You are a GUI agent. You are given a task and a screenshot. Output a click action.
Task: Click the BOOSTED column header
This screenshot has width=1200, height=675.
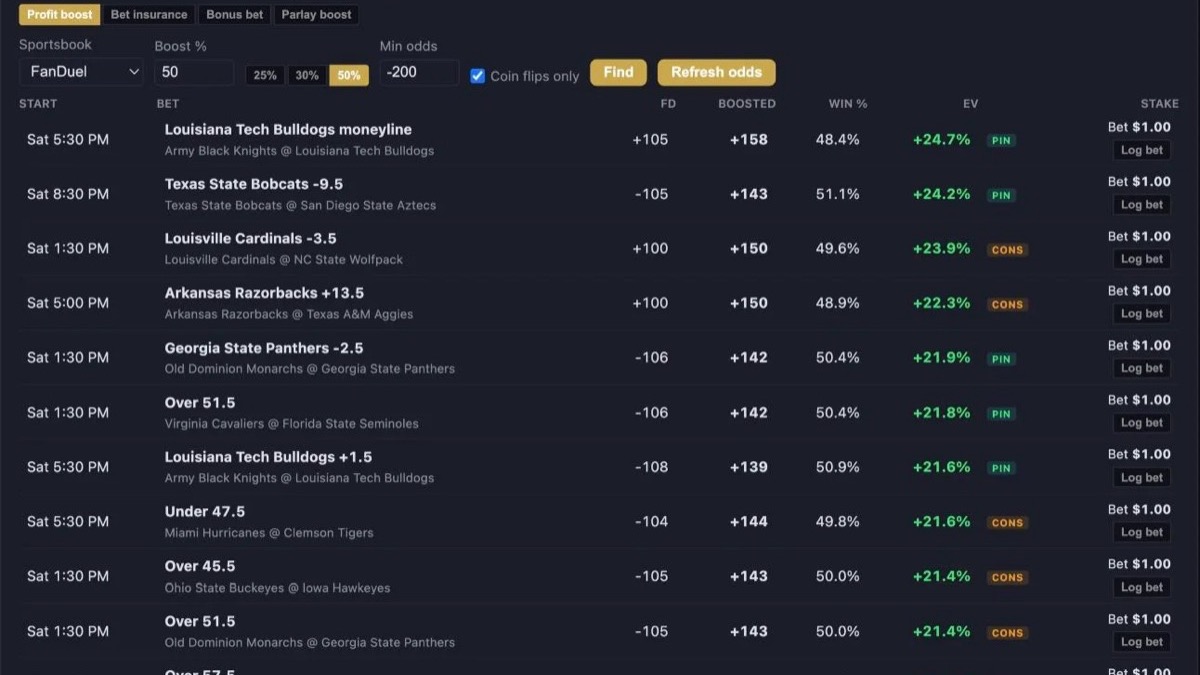click(747, 104)
